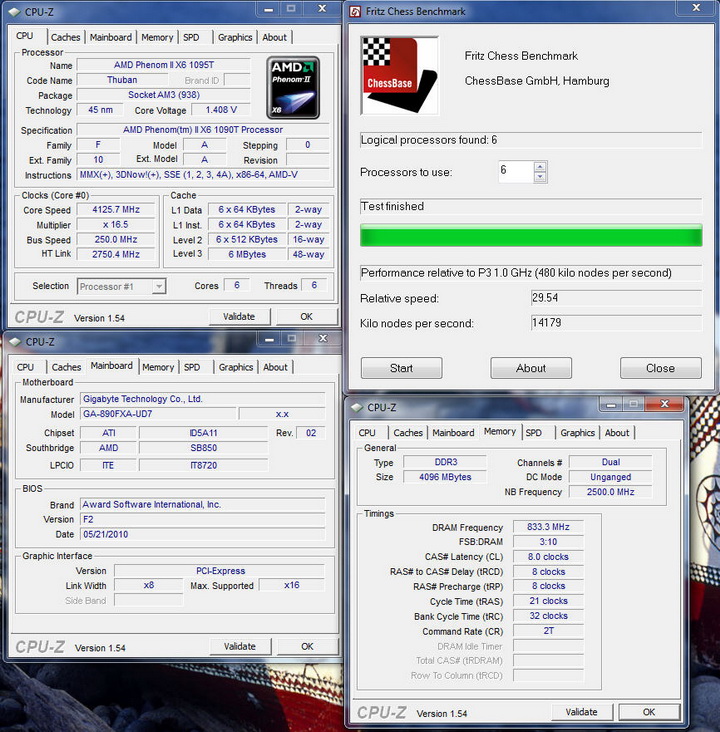Click the kilo nodes value 14179
This screenshot has width=720, height=732.
point(616,323)
